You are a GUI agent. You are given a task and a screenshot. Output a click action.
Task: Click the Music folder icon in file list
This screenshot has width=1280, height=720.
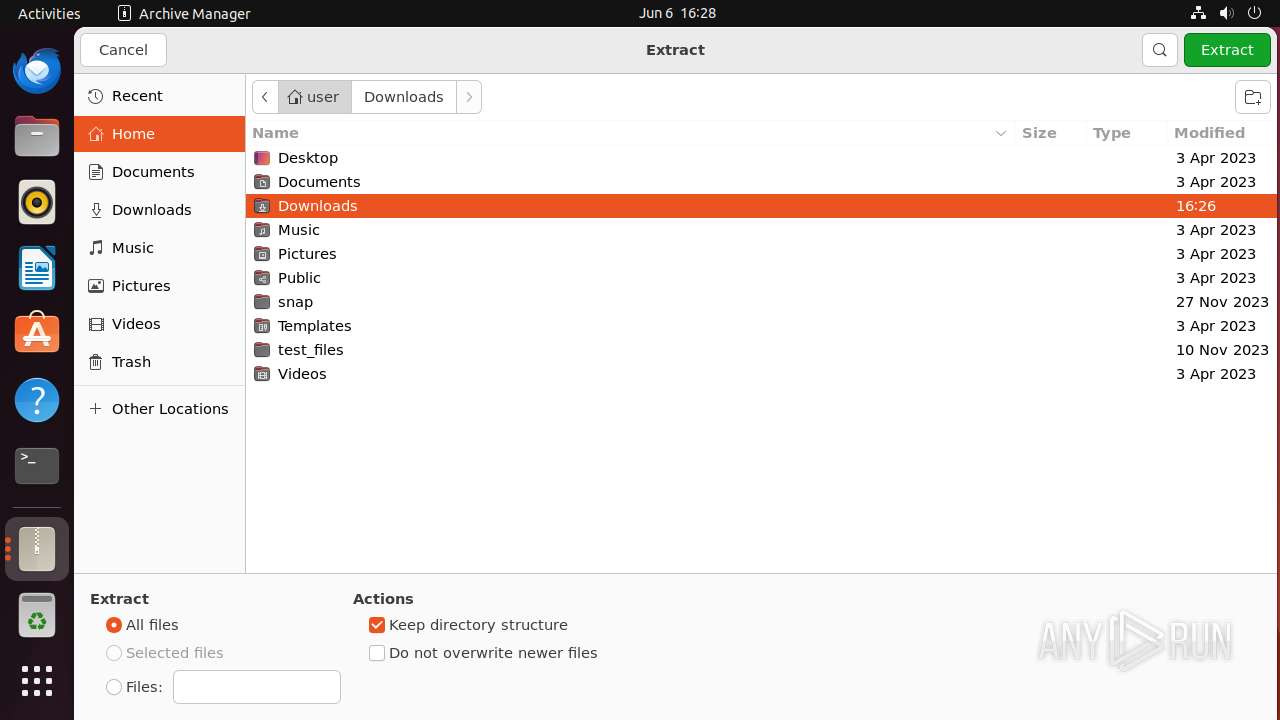pos(262,230)
